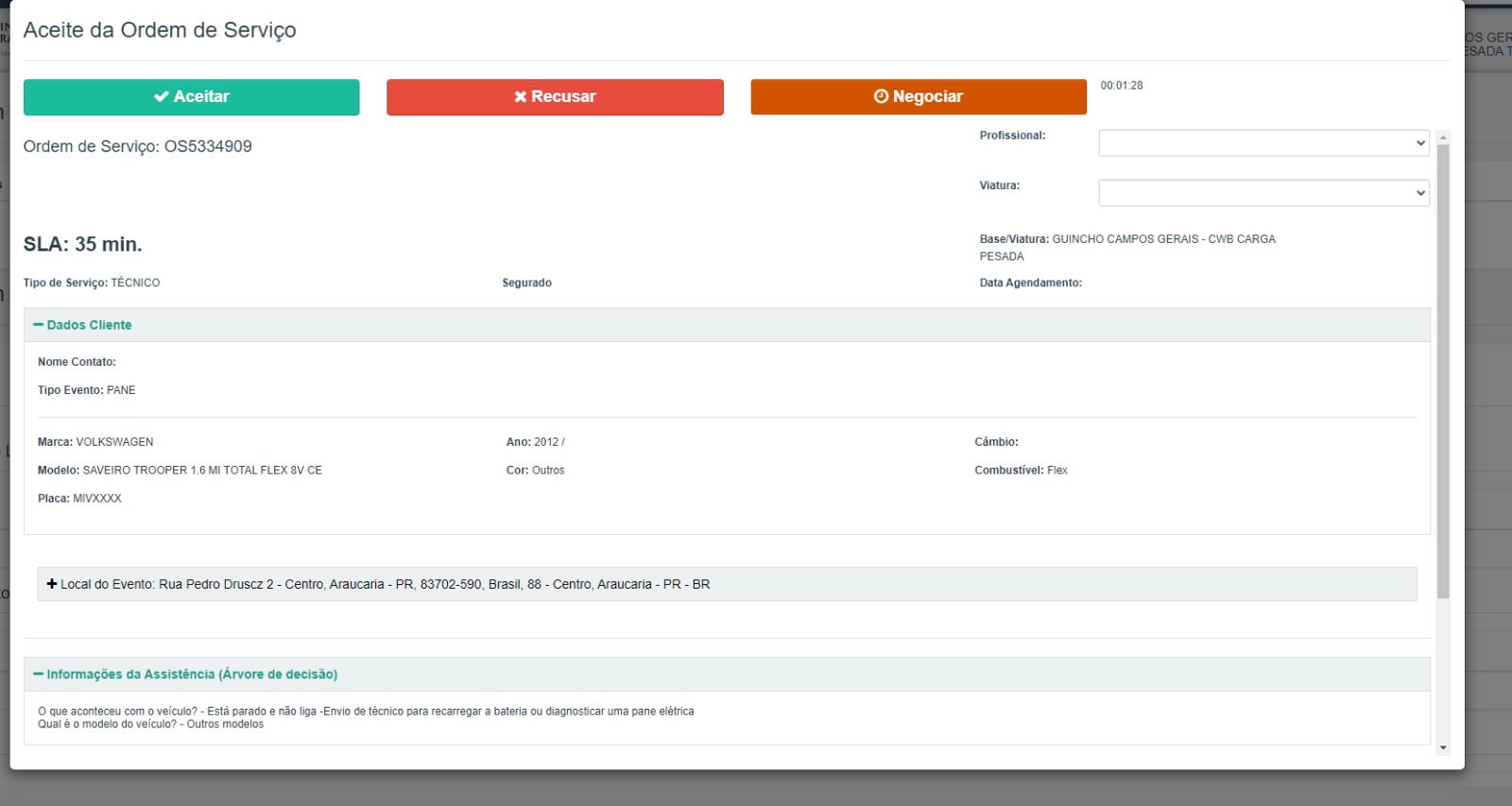Click the Guincho Campos Gerais base text

click(1163, 240)
